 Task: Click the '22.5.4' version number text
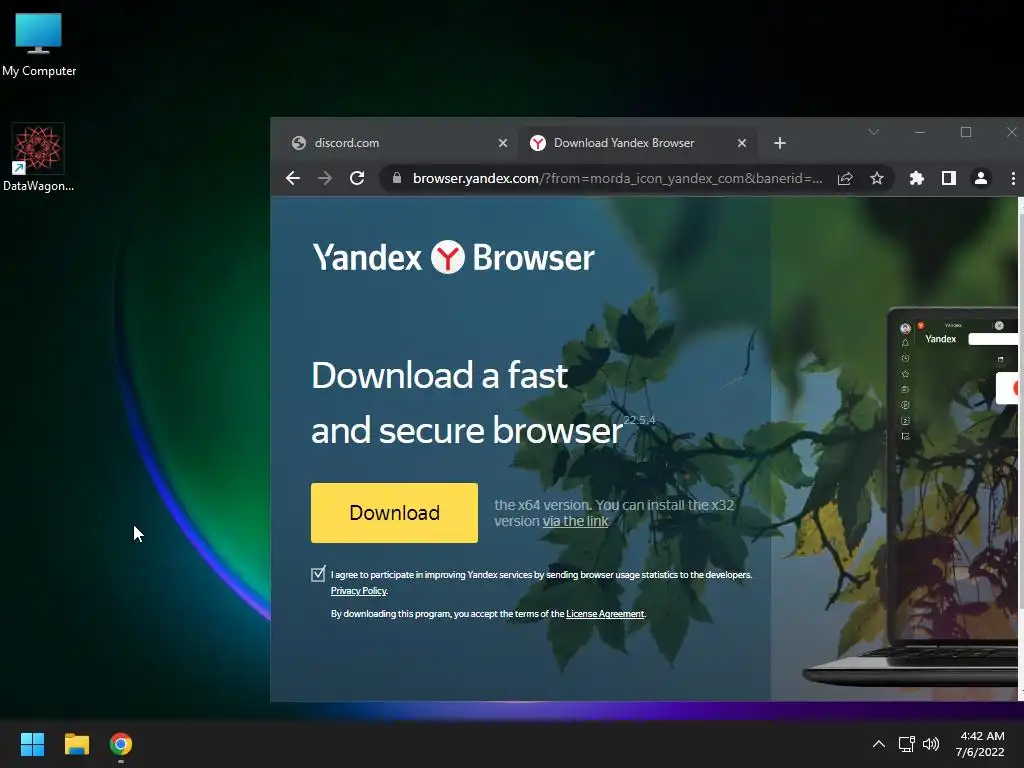[639, 420]
